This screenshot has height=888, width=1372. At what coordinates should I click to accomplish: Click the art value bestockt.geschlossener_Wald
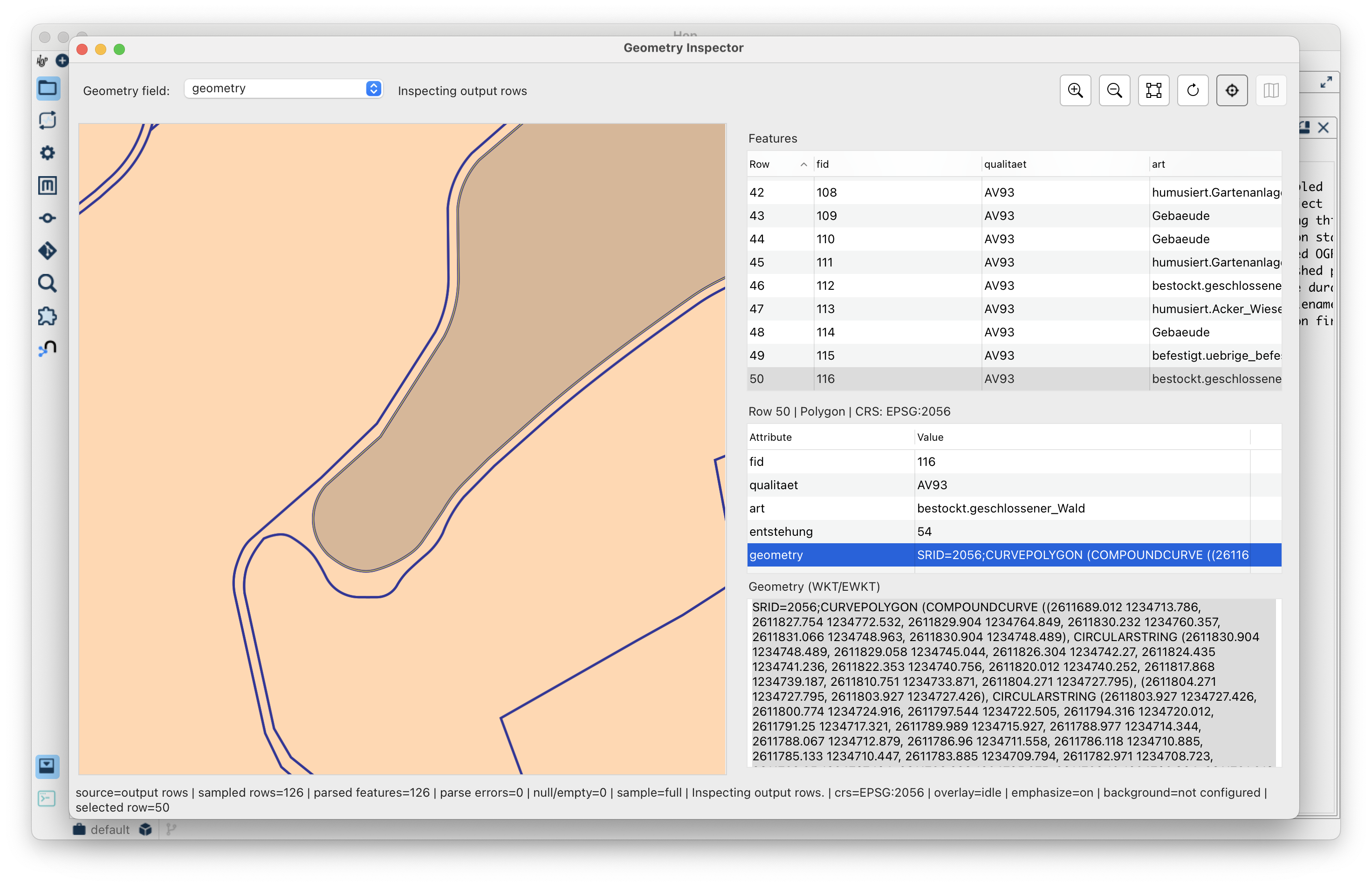pos(1001,508)
